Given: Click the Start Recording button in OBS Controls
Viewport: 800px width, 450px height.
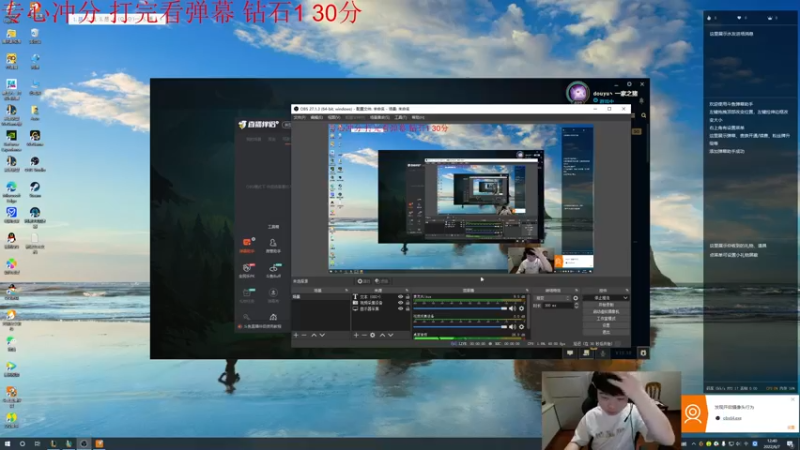Looking at the screenshot, I should (x=606, y=305).
